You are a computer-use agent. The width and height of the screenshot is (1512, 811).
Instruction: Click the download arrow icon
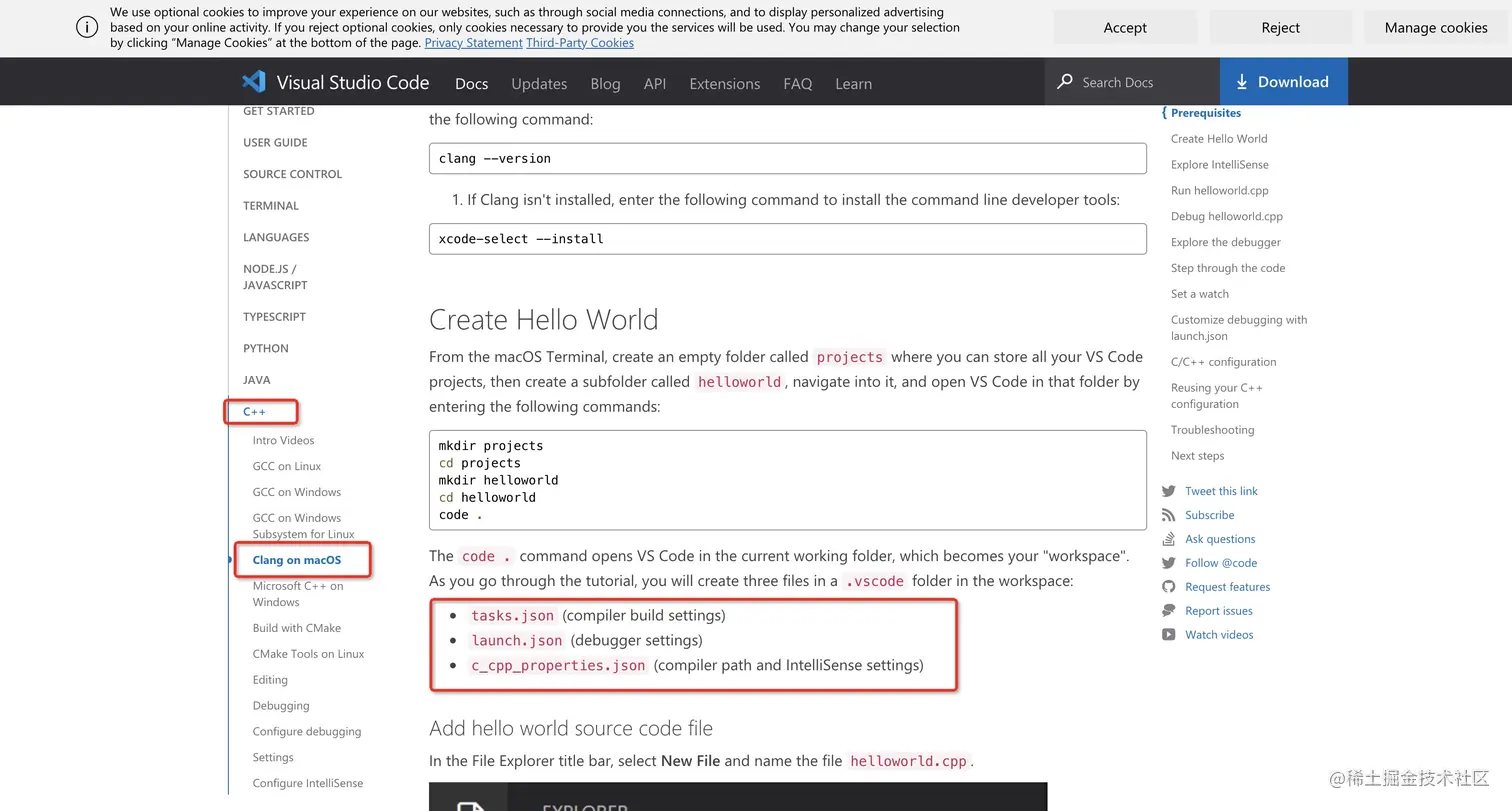pyautogui.click(x=1242, y=82)
